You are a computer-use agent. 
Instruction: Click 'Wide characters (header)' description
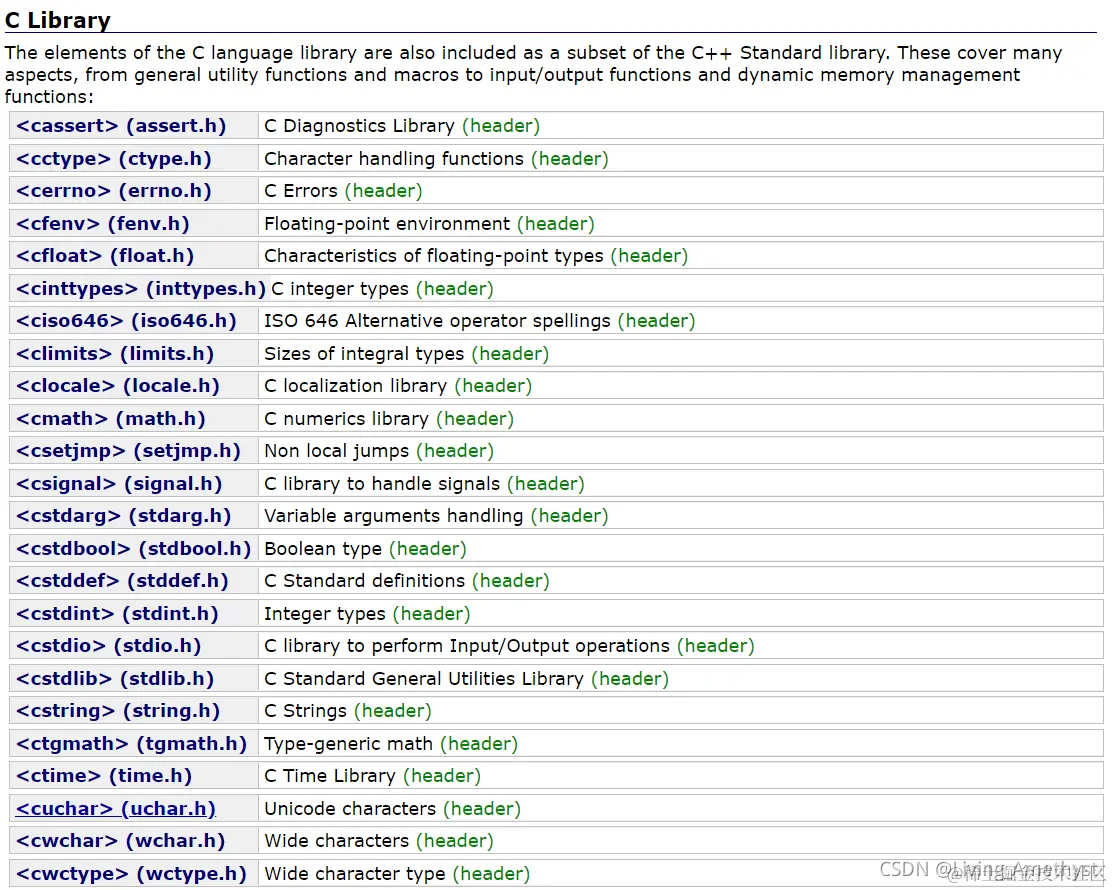click(379, 840)
